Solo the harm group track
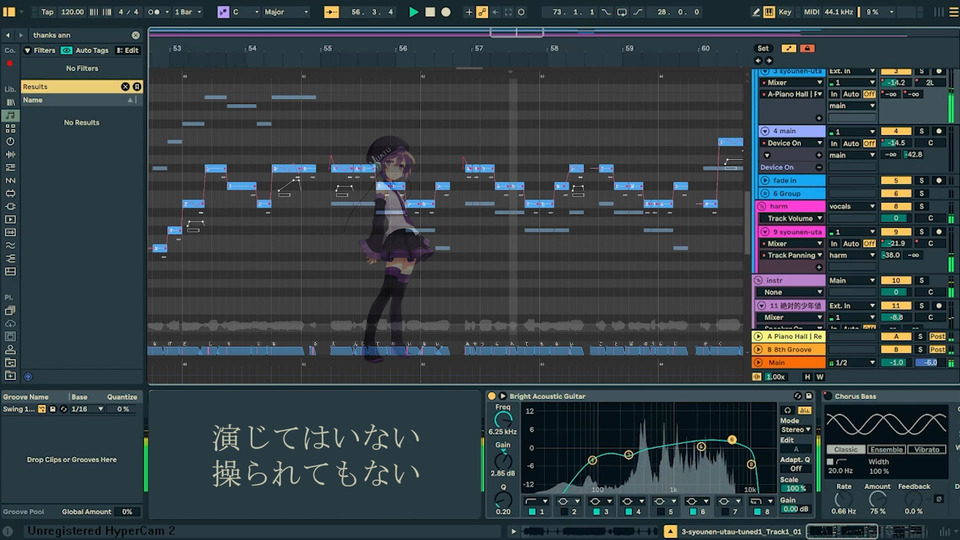960x540 pixels. pyautogui.click(x=921, y=206)
